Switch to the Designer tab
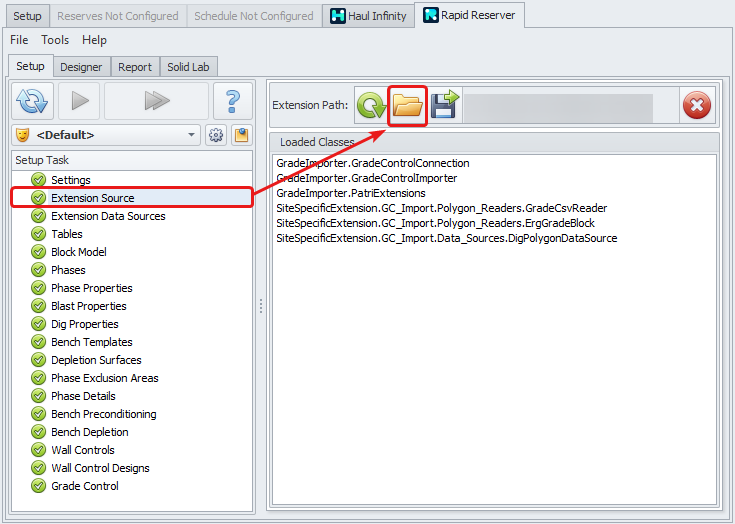735x524 pixels. point(81,67)
